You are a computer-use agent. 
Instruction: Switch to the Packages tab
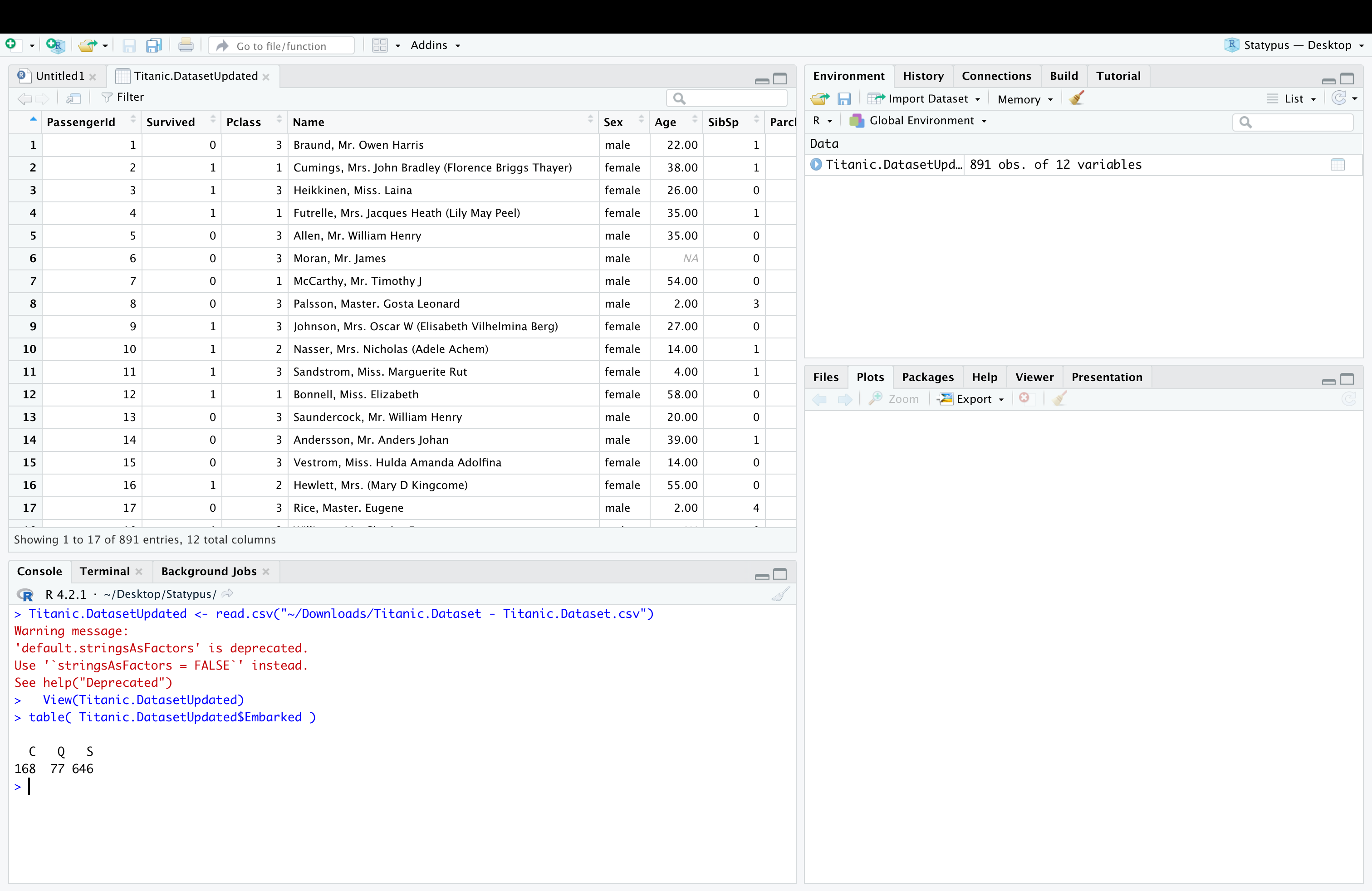(927, 377)
